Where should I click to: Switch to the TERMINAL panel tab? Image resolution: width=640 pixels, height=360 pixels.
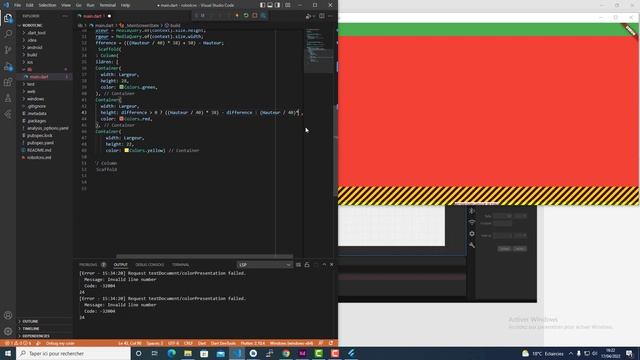coord(180,265)
